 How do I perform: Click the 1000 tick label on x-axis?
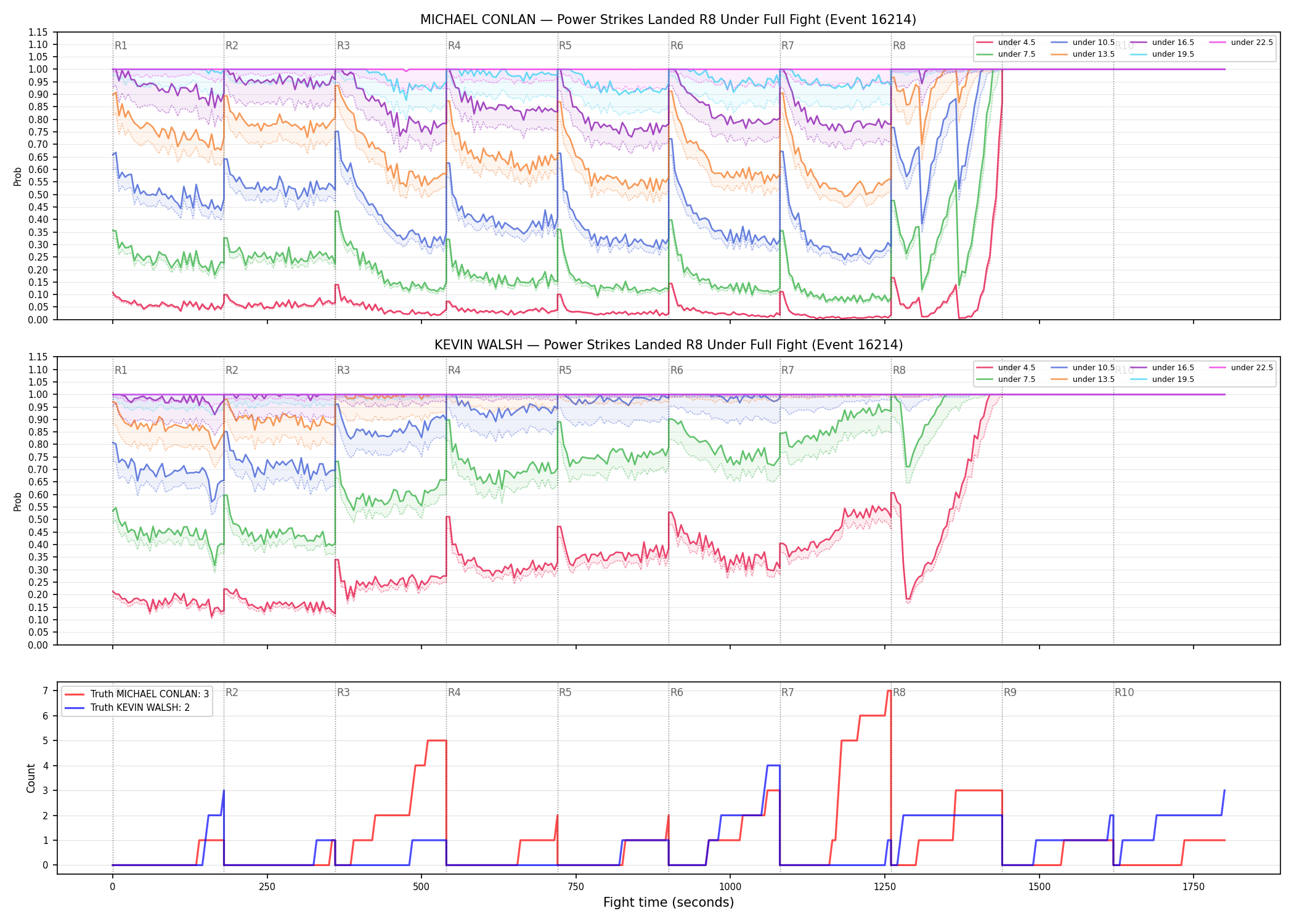(730, 887)
